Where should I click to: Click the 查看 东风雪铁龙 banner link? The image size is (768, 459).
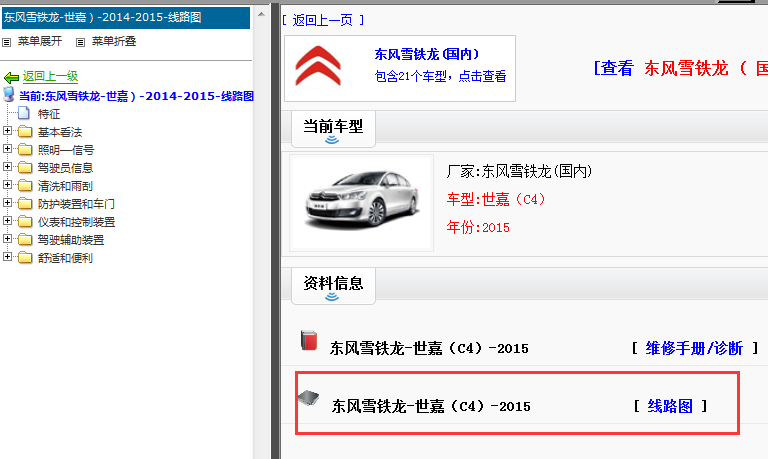tap(680, 69)
